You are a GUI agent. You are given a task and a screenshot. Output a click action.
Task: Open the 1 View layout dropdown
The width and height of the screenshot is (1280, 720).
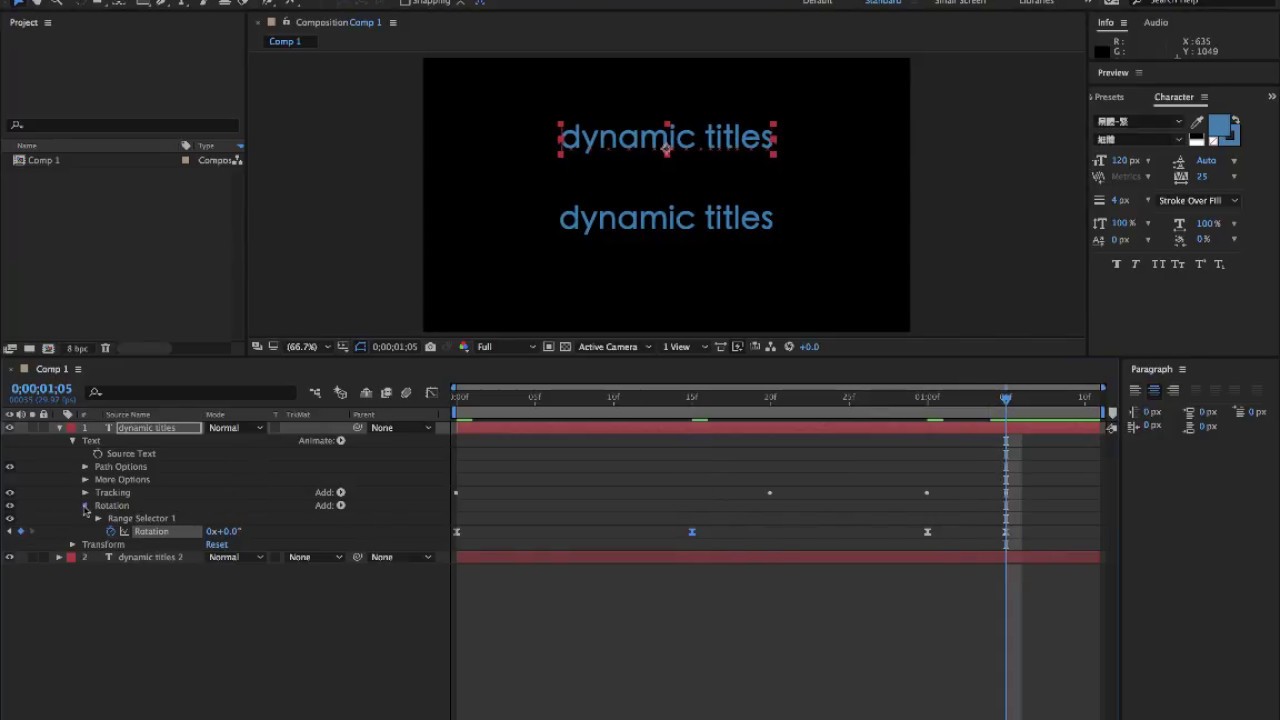click(684, 347)
